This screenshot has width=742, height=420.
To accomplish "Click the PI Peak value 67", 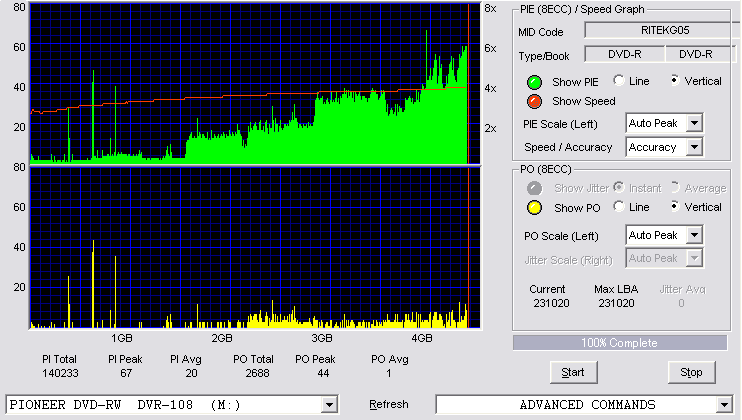I will click(x=126, y=374).
